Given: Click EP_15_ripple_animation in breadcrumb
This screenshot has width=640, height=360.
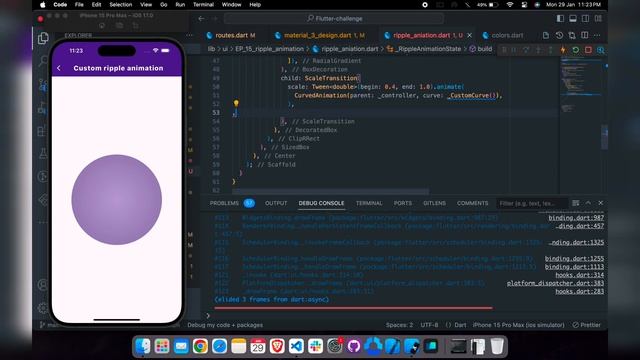Looking at the screenshot, I should [x=269, y=49].
